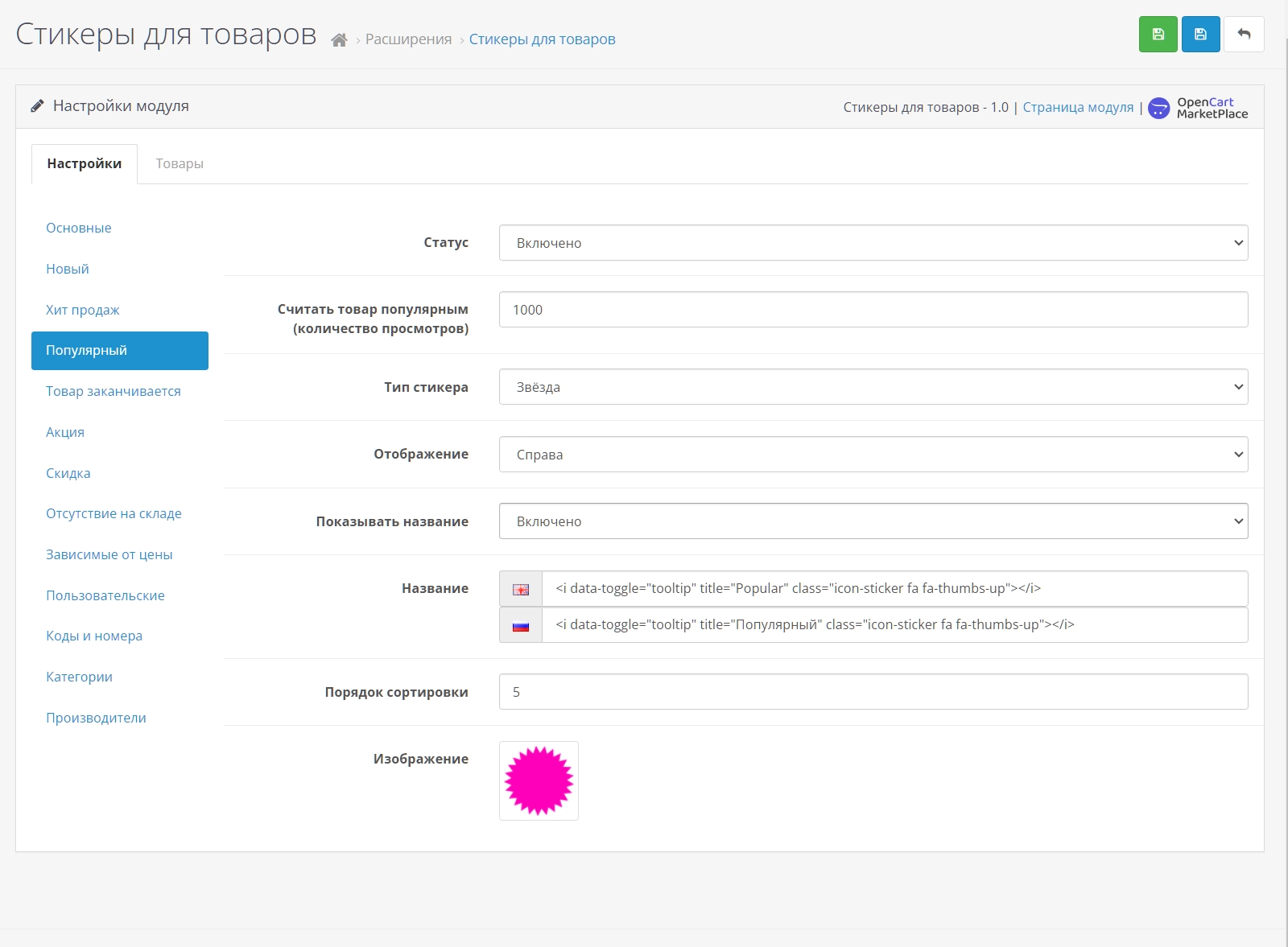Screen dimensions: 1288x947
Task: Click Стикеры для товаров breadcrumb link
Action: click(x=542, y=39)
